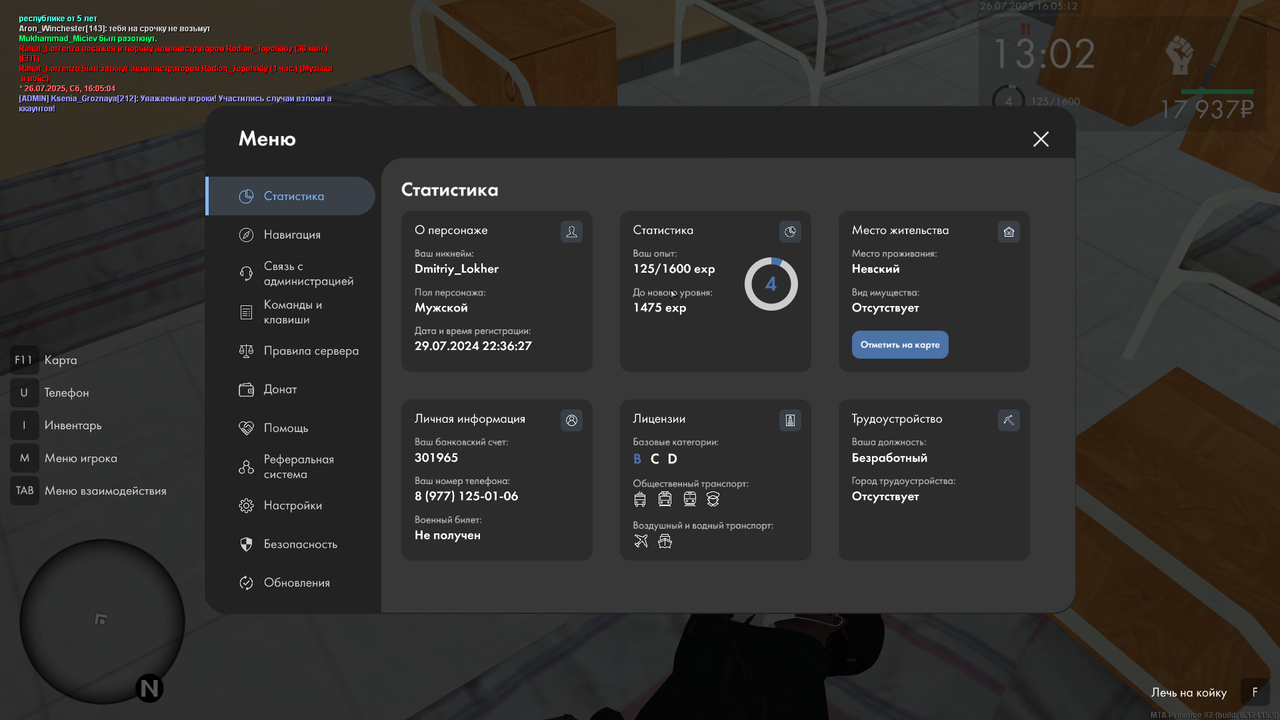The height and width of the screenshot is (720, 1280).
Task: Click phone number 8 (977) 125-01-06
Action: pyautogui.click(x=467, y=496)
